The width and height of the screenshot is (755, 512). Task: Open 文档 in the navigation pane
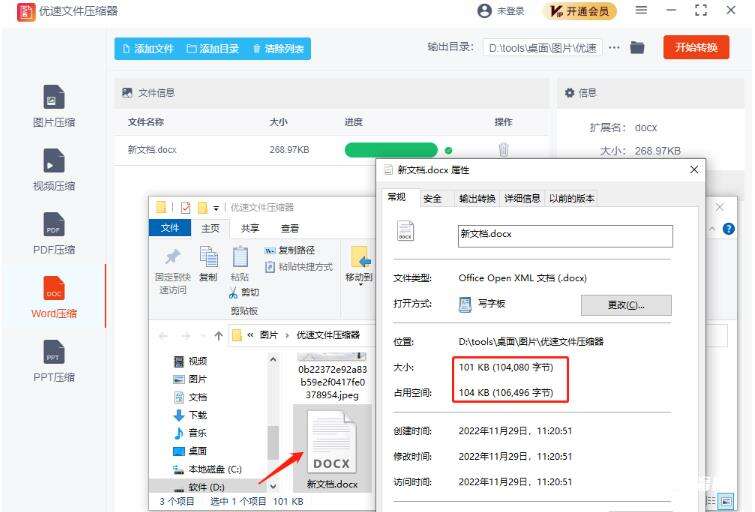click(190, 397)
